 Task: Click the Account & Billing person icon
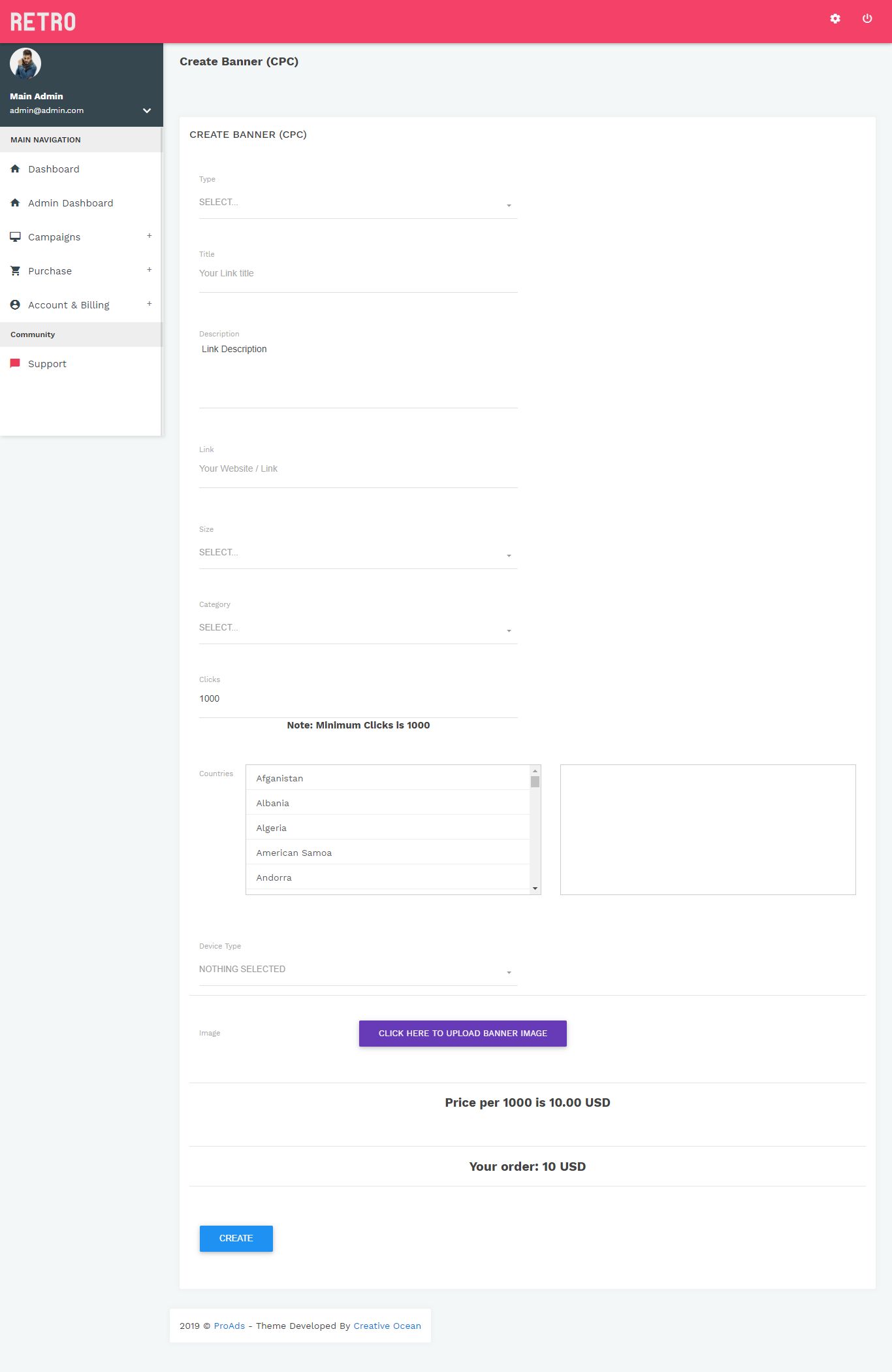(15, 305)
